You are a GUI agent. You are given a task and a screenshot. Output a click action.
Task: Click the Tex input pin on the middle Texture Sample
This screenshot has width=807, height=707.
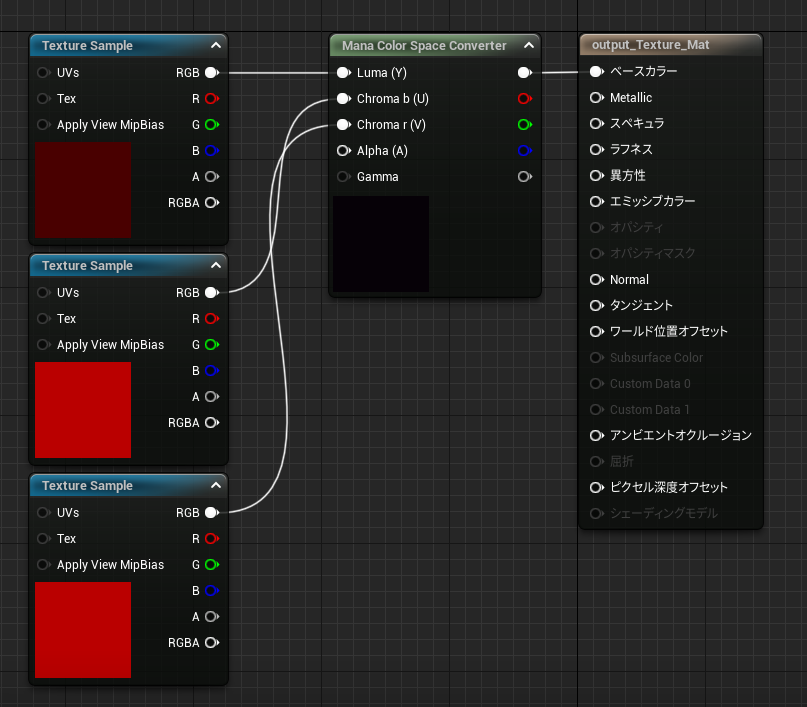(x=44, y=319)
